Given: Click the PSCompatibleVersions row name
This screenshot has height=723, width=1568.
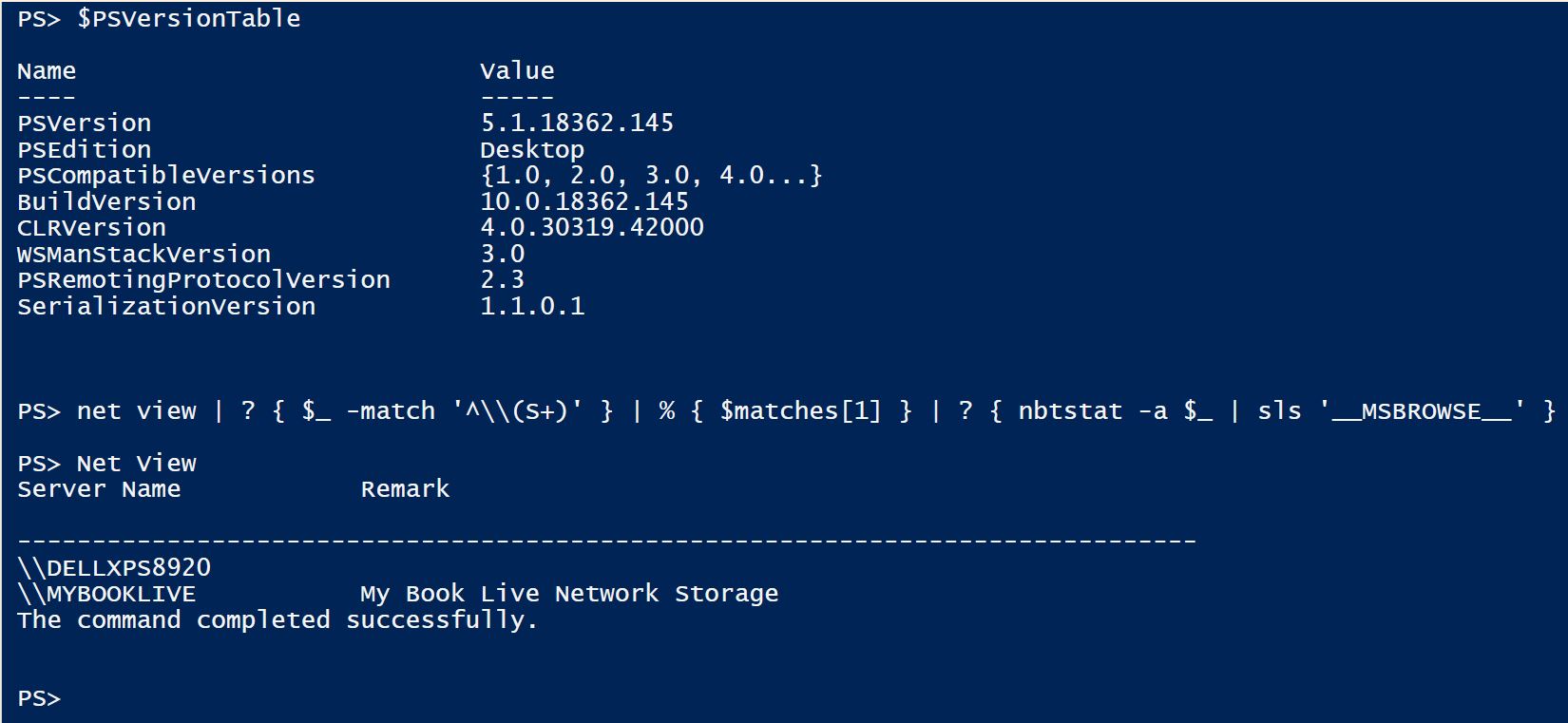Looking at the screenshot, I should (x=166, y=176).
